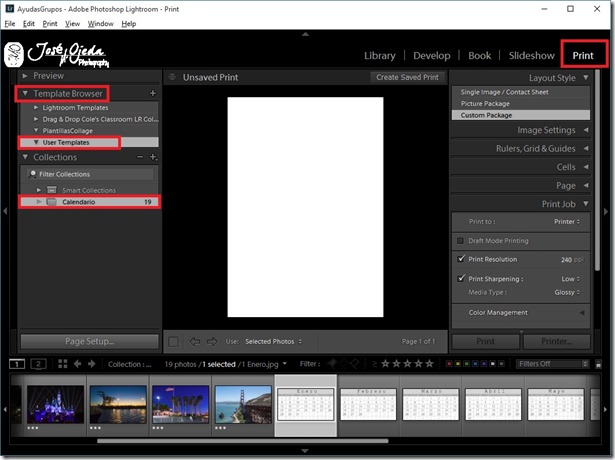The width and height of the screenshot is (615, 460).
Task: Expand Drag & Drop Cole's Classroom folder
Action: point(36,119)
